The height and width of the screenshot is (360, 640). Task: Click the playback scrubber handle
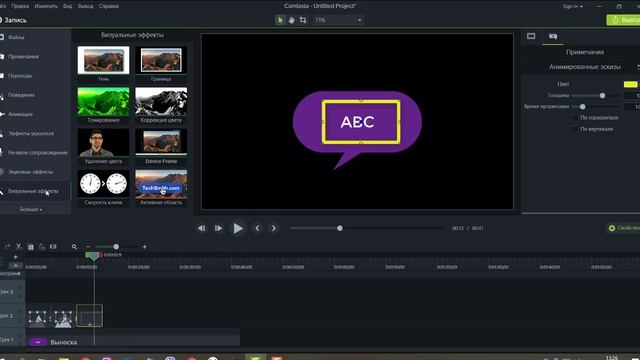(340, 228)
